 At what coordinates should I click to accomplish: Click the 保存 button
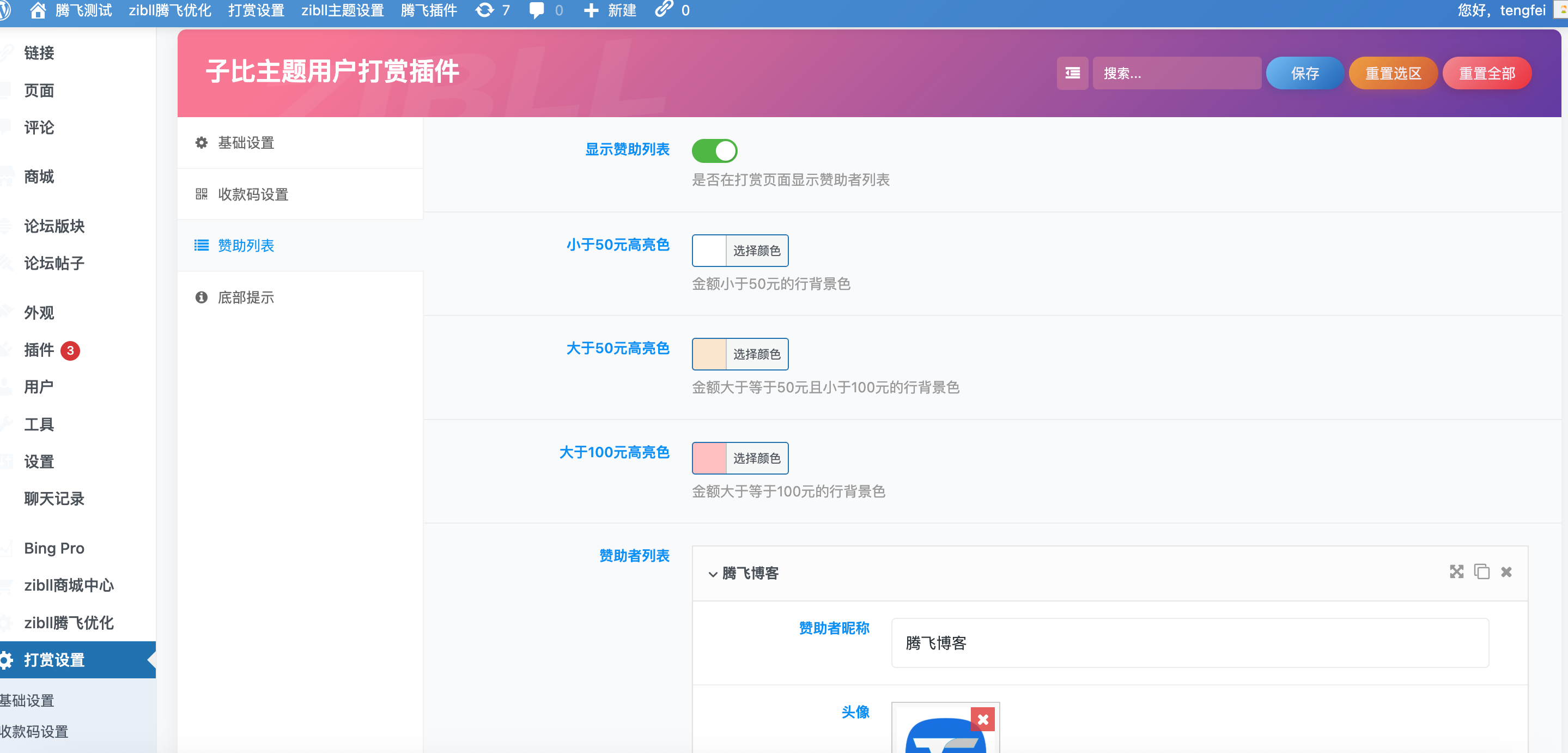(x=1304, y=73)
